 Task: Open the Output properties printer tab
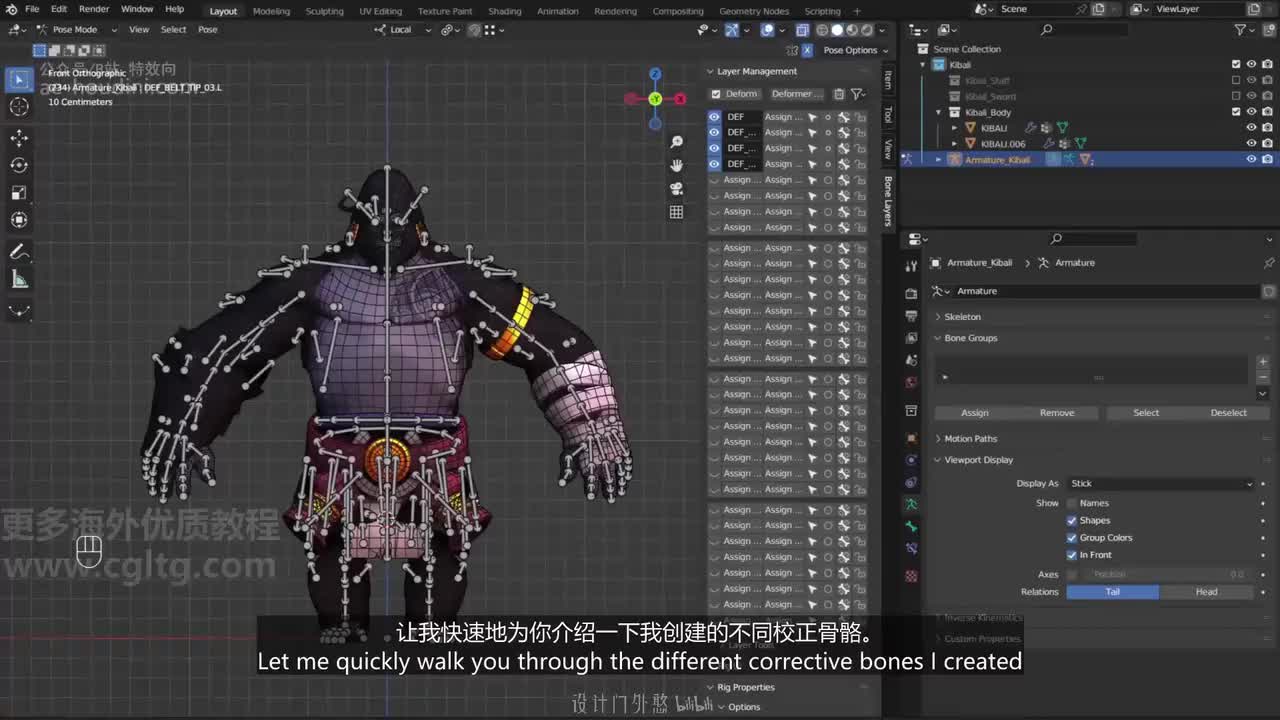click(x=911, y=316)
